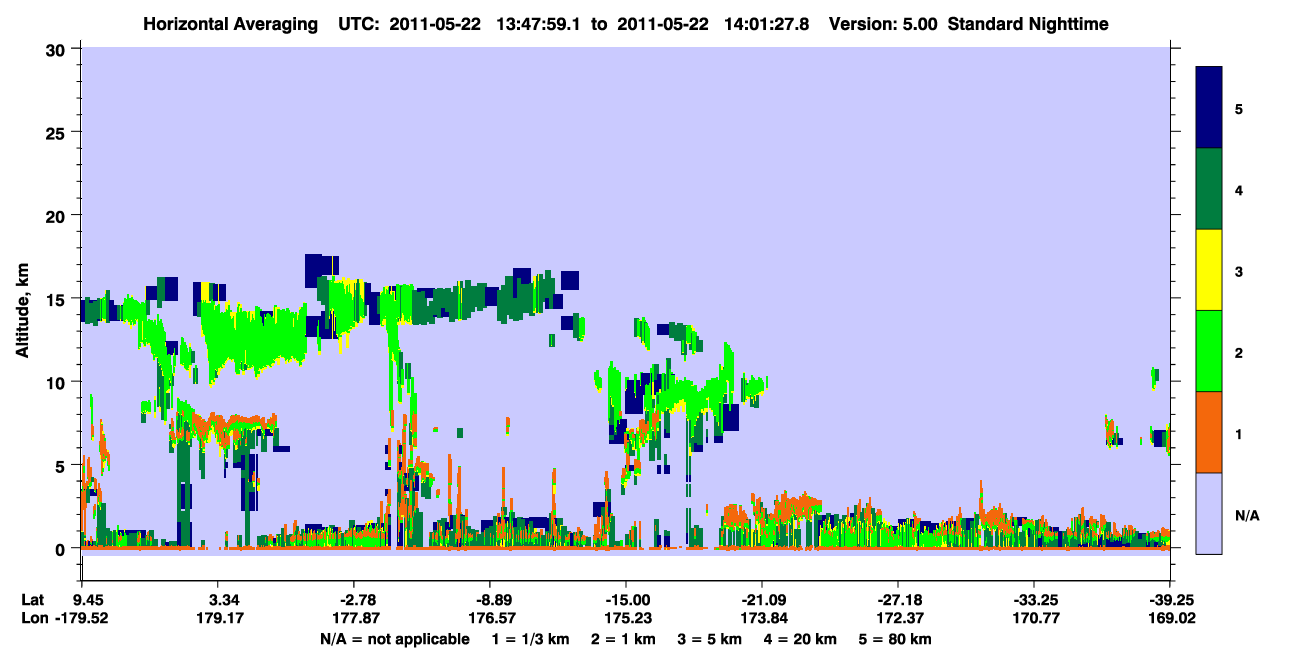Screen dimensions: 1300x667
Task: Click the 'Lat' row label
Action: tap(33, 600)
